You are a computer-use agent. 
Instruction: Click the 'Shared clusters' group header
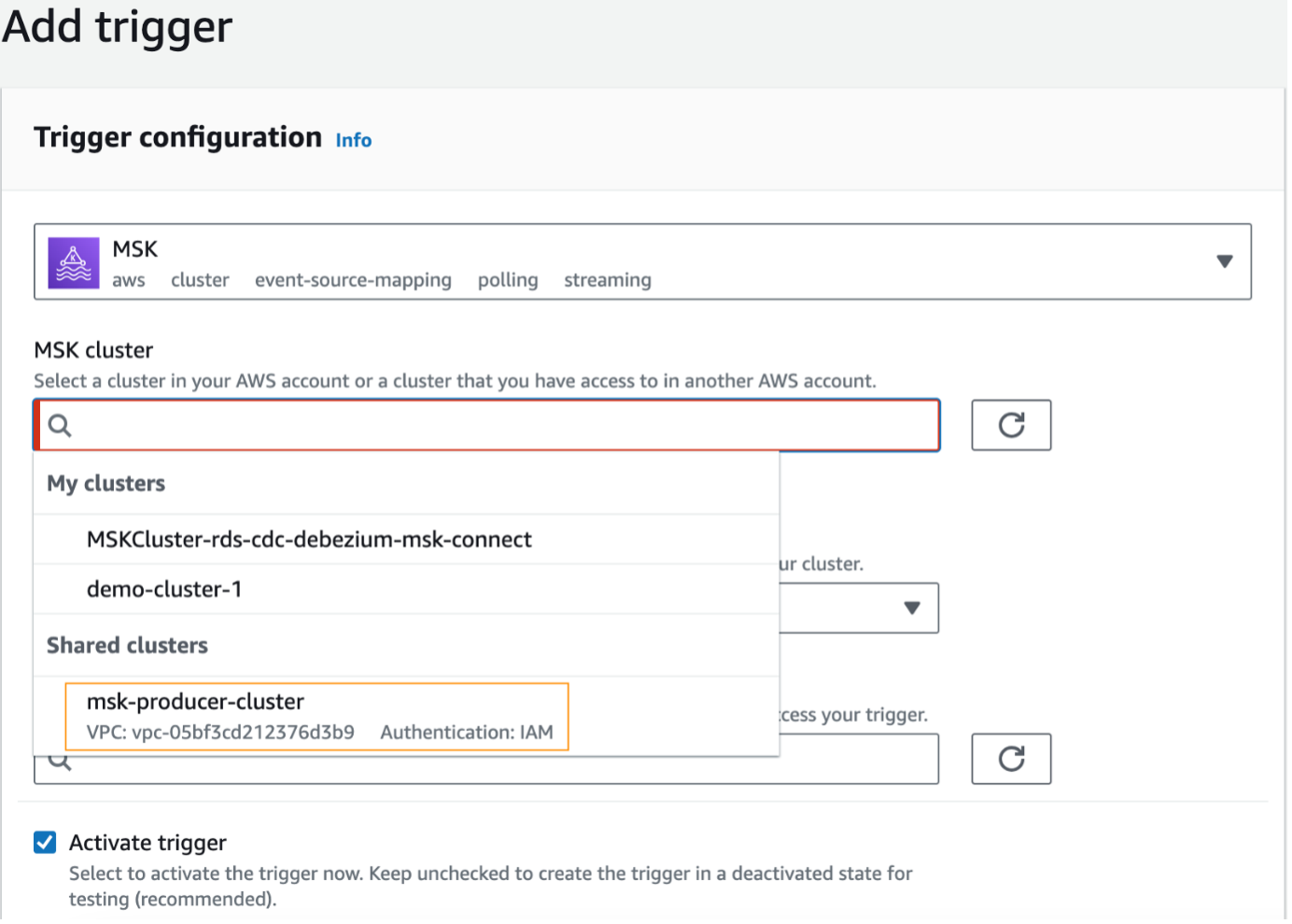tap(128, 646)
